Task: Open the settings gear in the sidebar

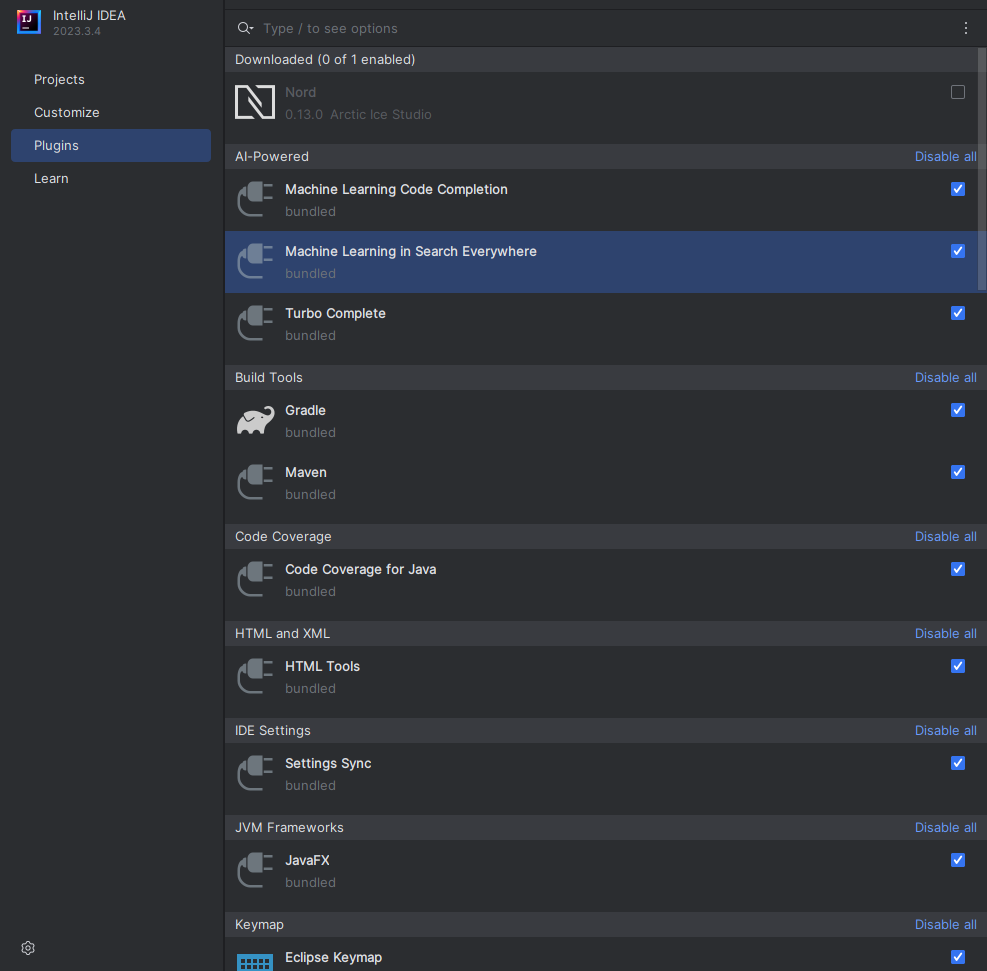Action: pyautogui.click(x=28, y=948)
